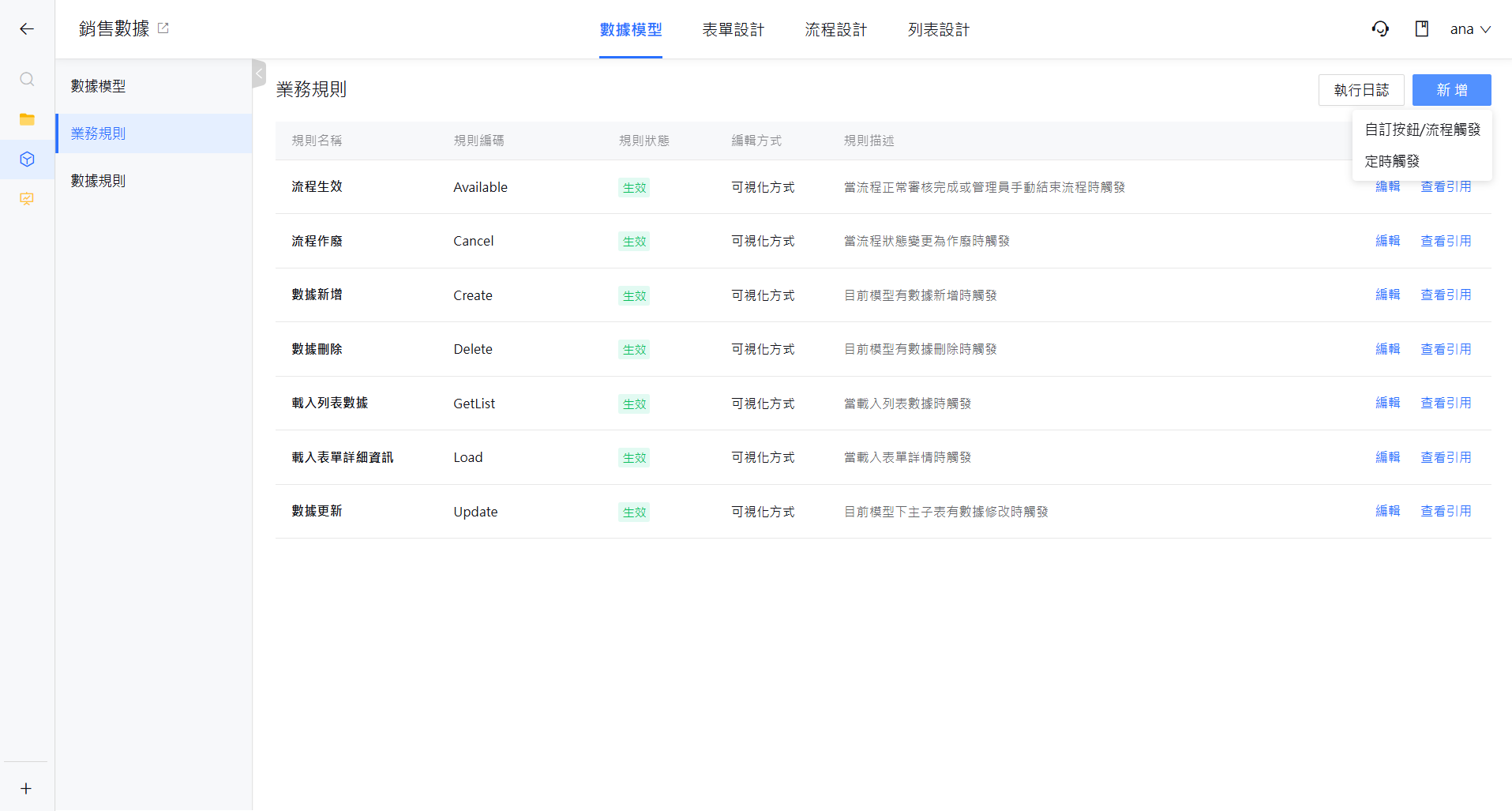
Task: Click the 規則編碼 column header
Action: pyautogui.click(x=478, y=141)
